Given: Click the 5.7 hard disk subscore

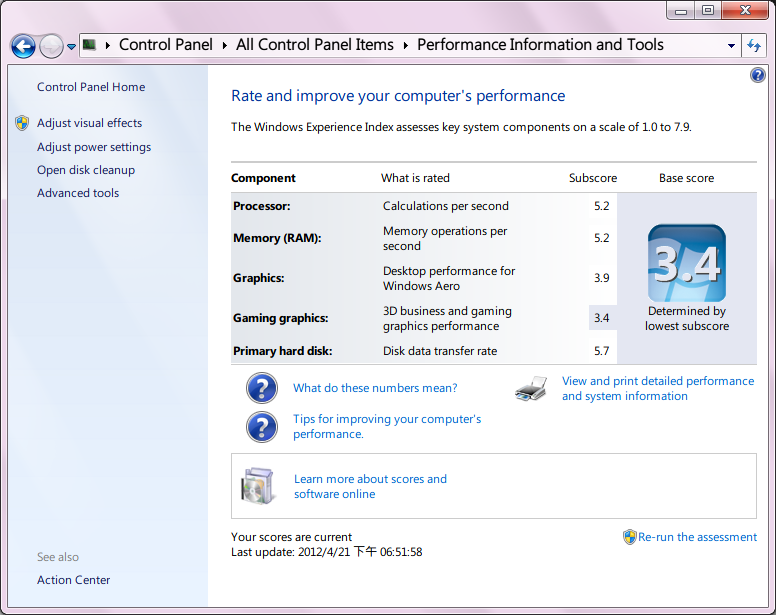Looking at the screenshot, I should pos(602,351).
